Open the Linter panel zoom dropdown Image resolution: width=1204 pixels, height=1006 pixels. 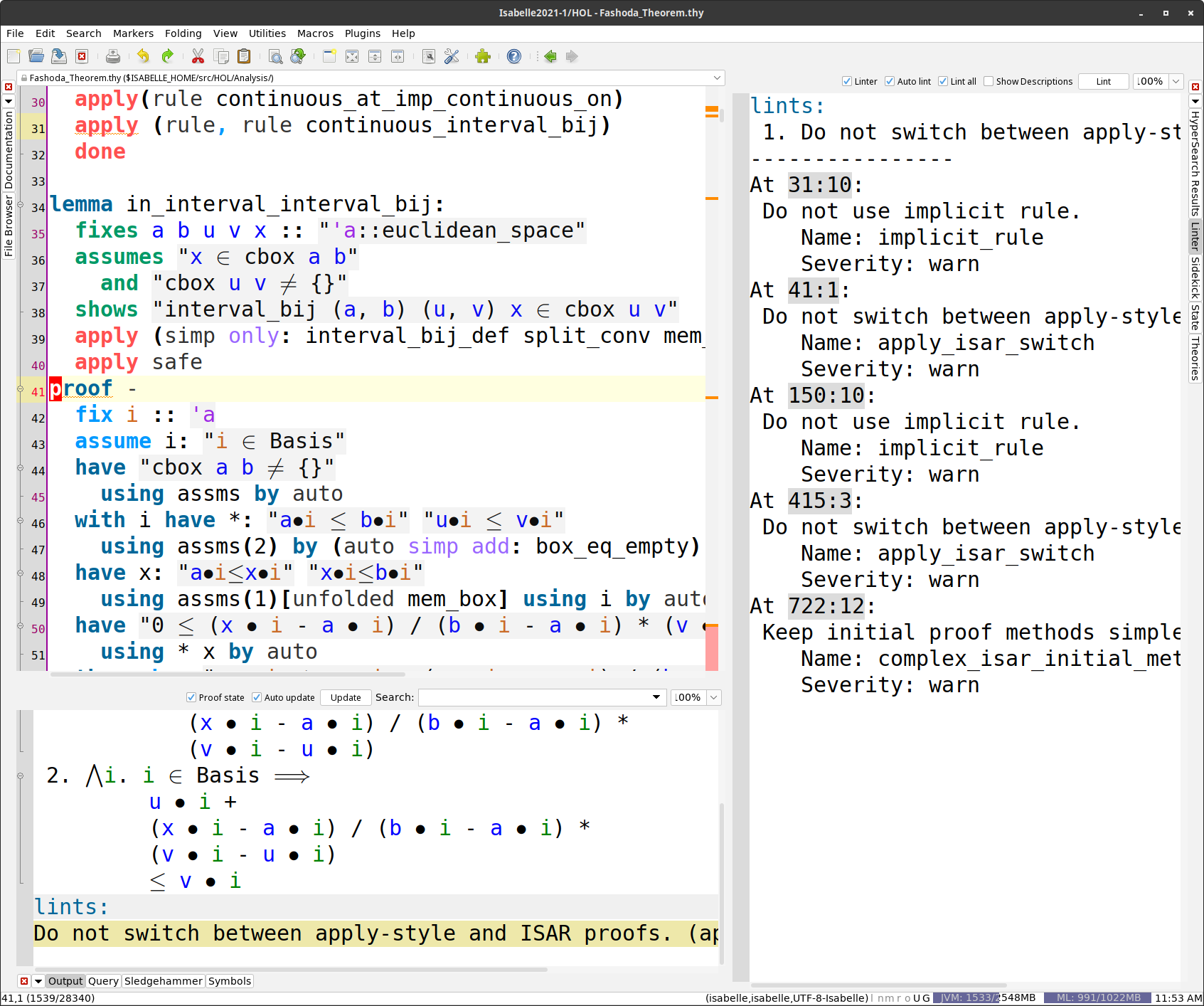(x=1176, y=81)
